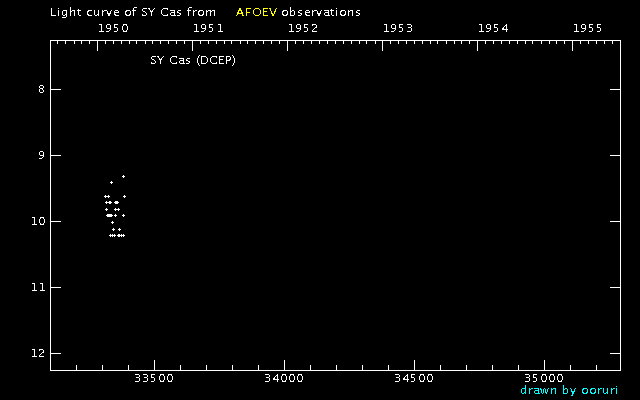Click magnitude axis label 11
The height and width of the screenshot is (400, 640).
(x=38, y=288)
